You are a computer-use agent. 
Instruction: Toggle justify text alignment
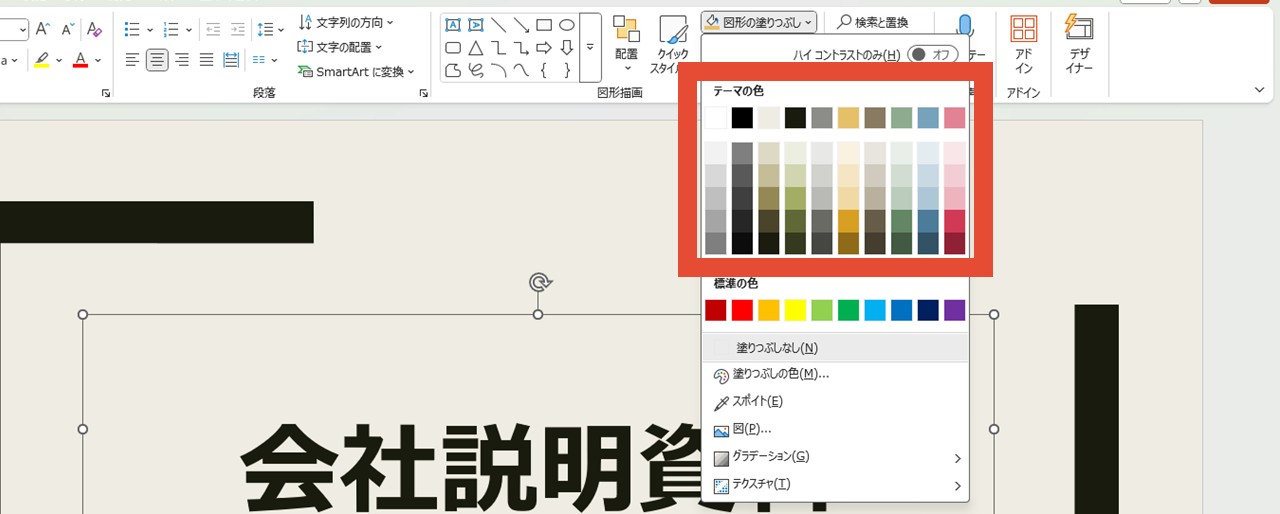point(207,60)
